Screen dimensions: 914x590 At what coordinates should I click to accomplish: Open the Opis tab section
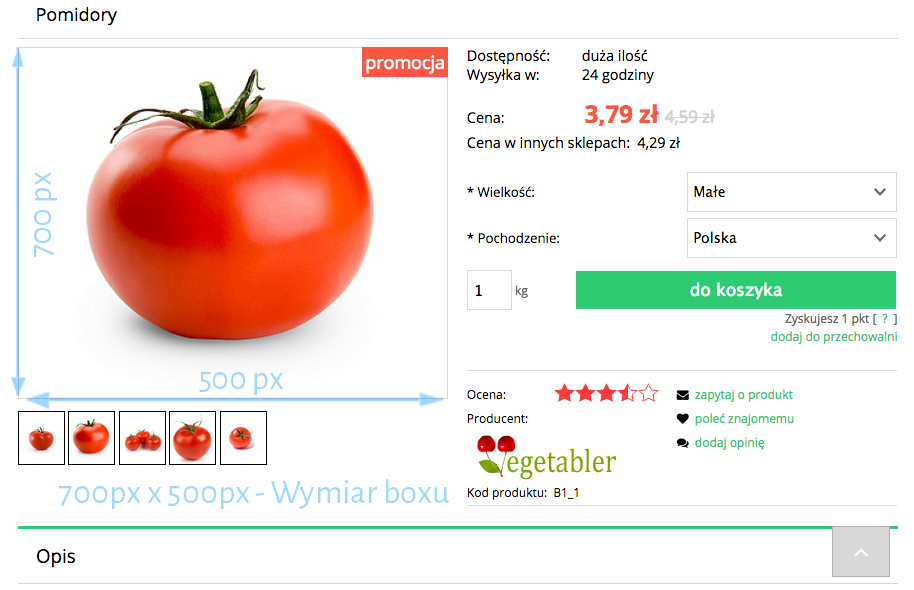pos(56,556)
